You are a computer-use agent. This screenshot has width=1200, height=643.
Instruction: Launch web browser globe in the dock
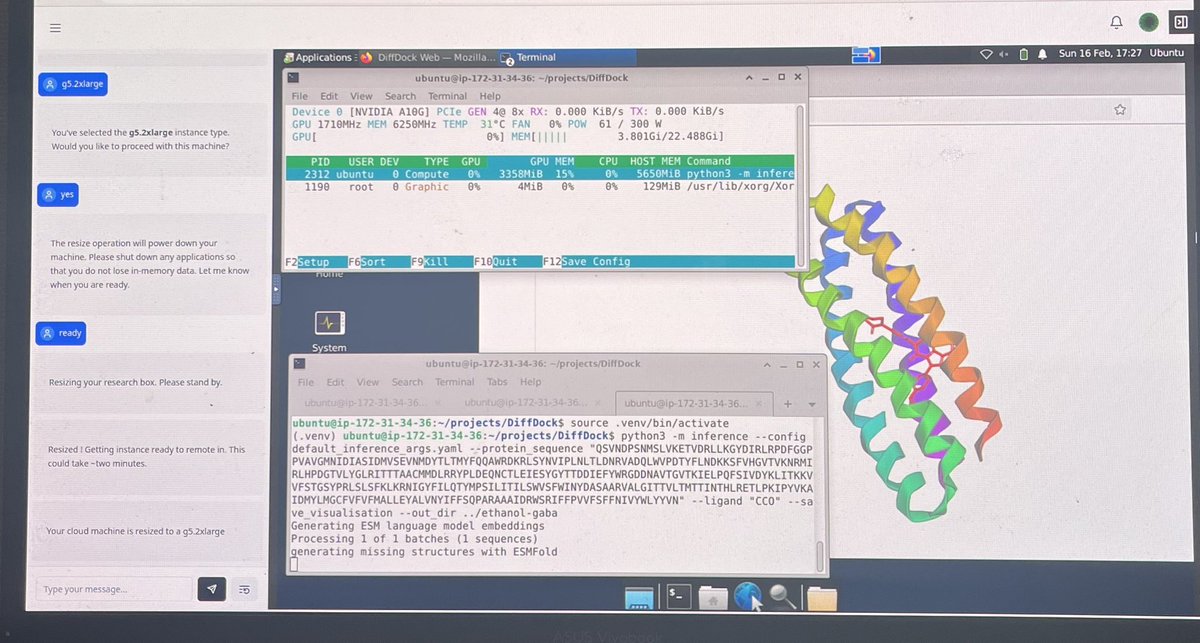coord(748,596)
